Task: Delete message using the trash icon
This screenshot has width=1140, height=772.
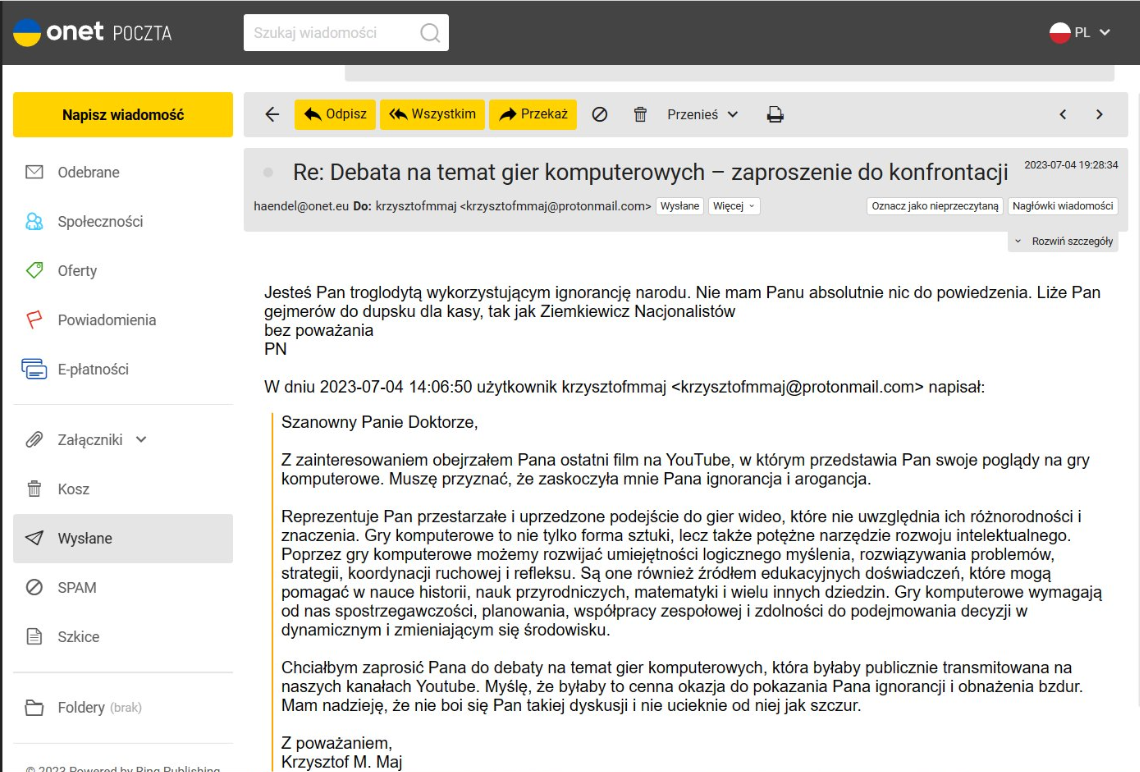Action: click(x=640, y=115)
